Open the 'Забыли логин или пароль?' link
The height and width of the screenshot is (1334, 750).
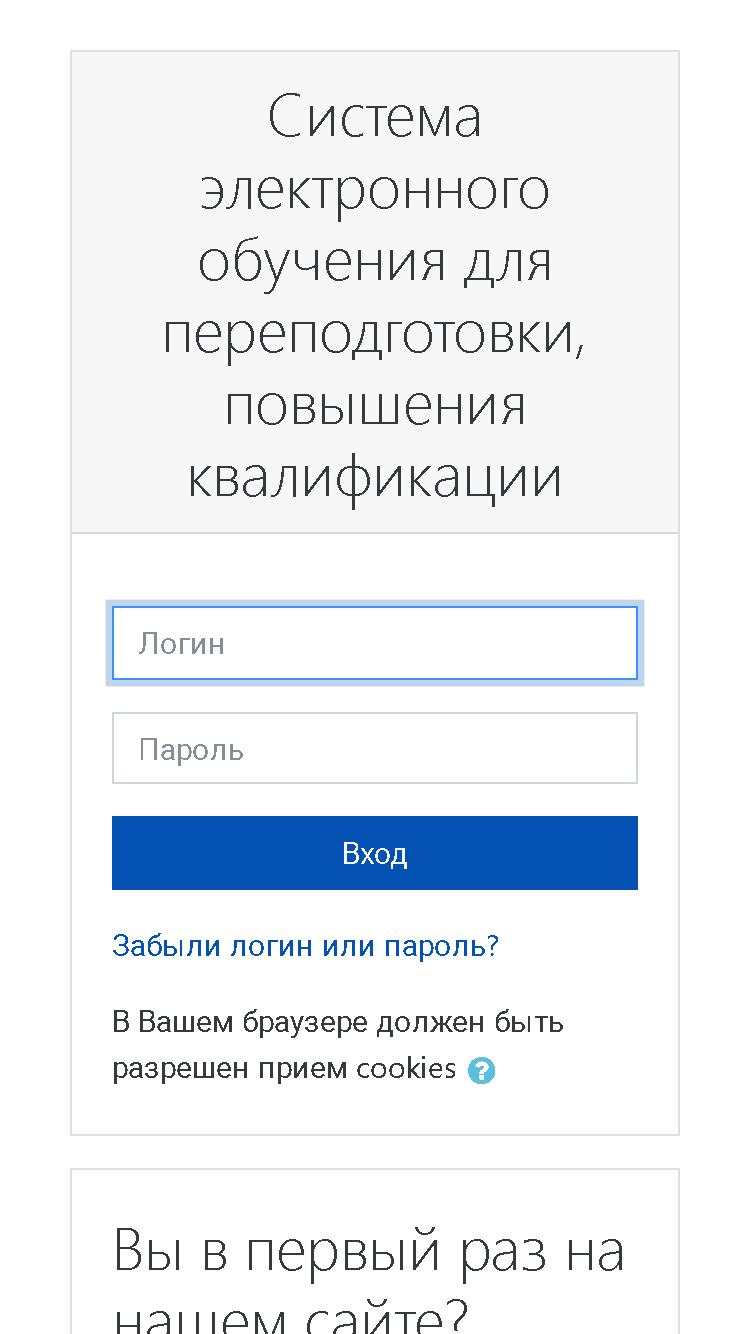click(x=305, y=946)
